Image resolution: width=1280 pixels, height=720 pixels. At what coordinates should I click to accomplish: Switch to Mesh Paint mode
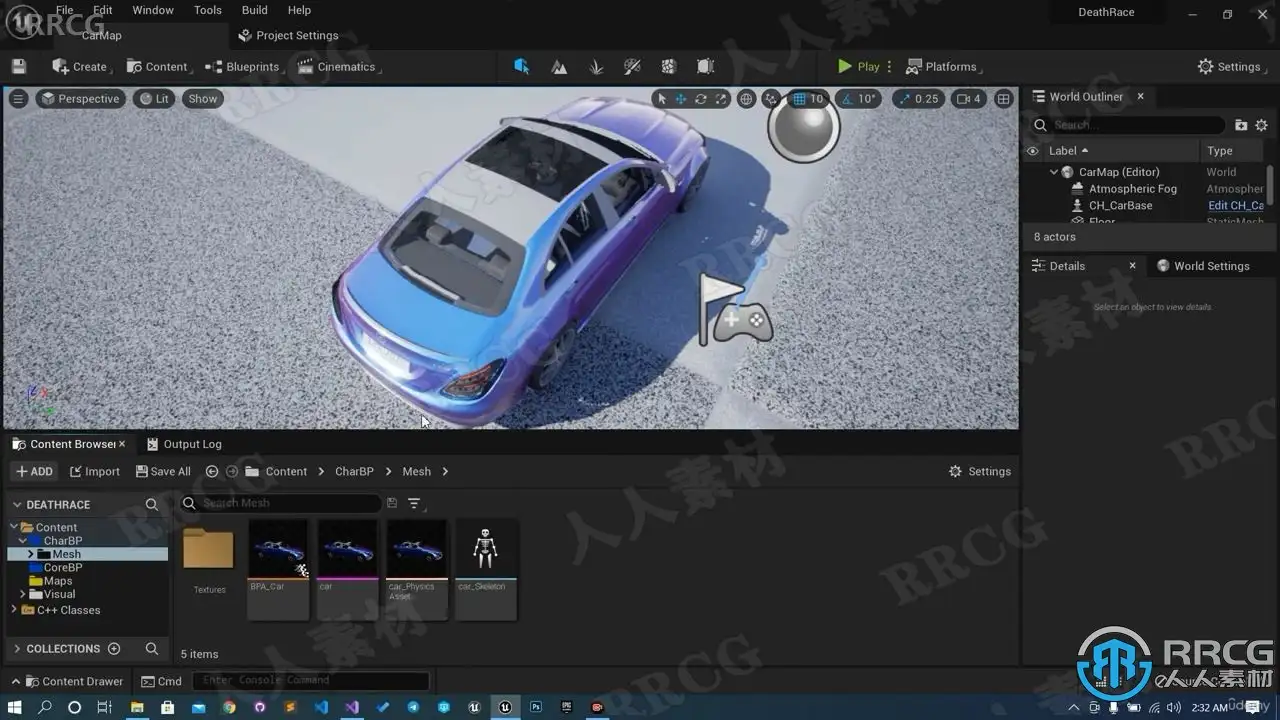coord(632,67)
